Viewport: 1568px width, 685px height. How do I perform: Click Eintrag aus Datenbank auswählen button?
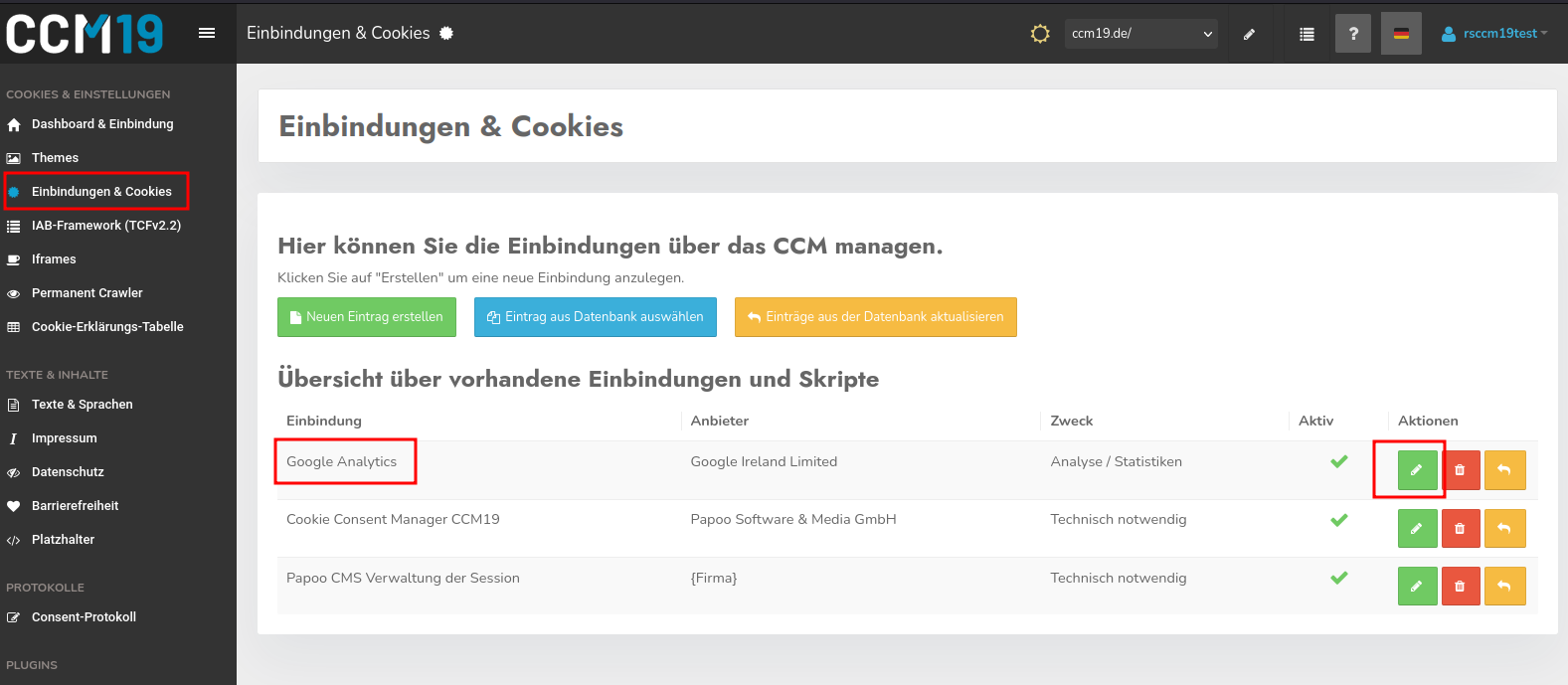tap(595, 317)
